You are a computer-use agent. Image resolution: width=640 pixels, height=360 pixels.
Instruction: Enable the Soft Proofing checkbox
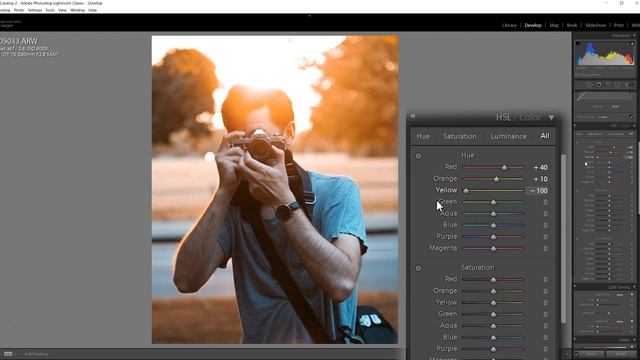tap(577, 75)
